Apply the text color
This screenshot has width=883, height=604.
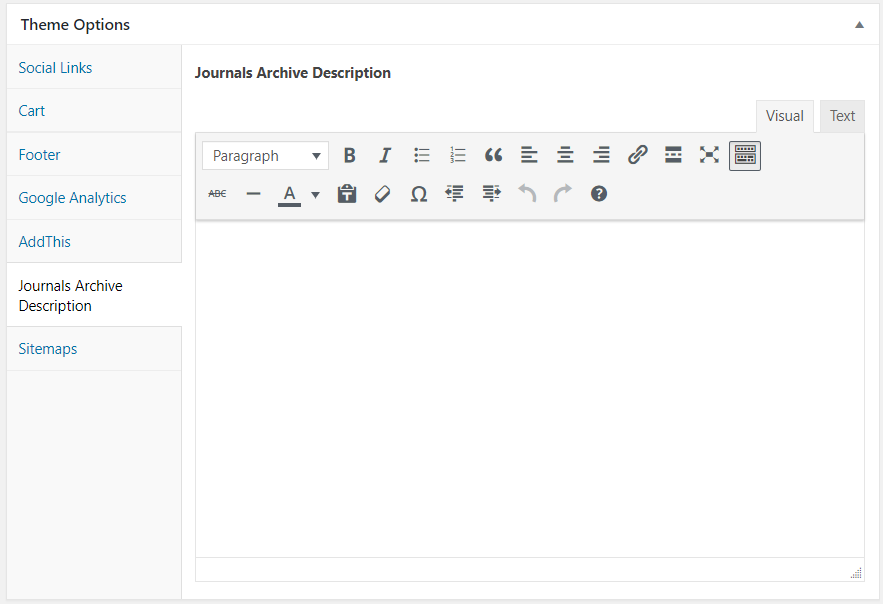click(x=289, y=194)
